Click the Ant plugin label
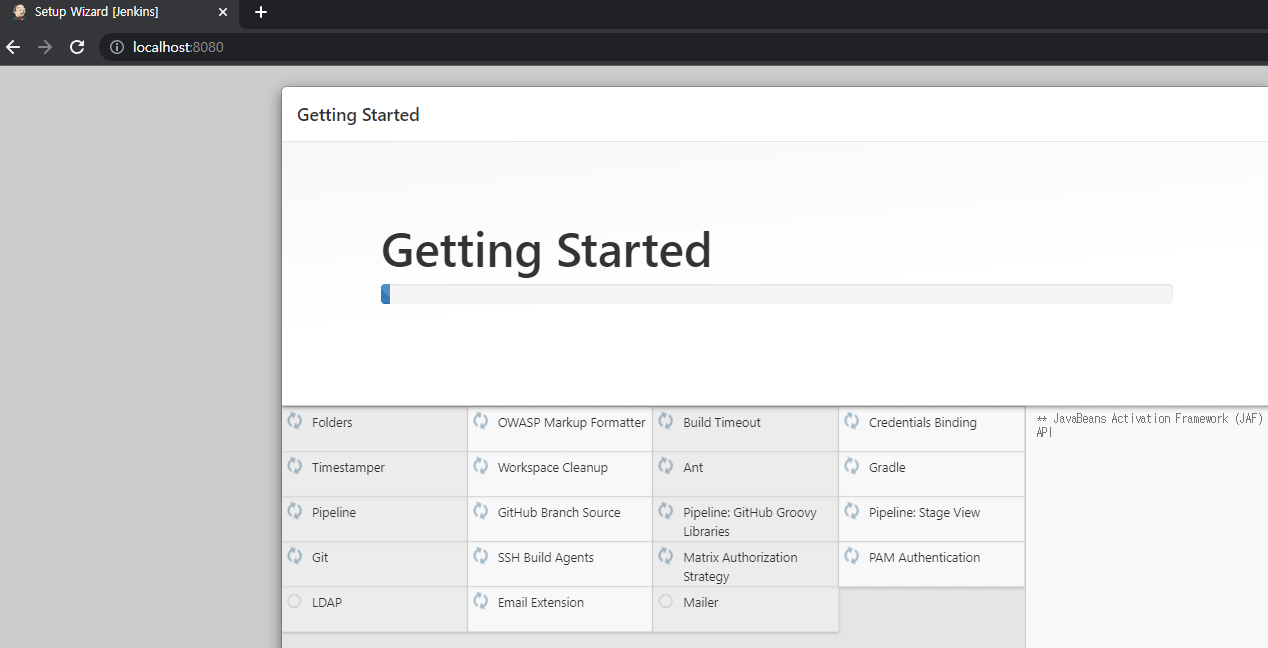 click(693, 468)
